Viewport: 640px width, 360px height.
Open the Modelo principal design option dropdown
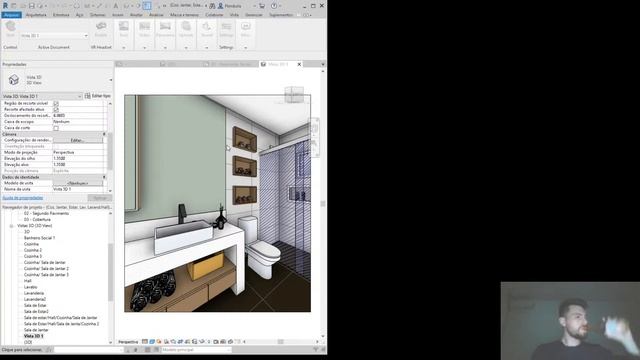pos(196,350)
